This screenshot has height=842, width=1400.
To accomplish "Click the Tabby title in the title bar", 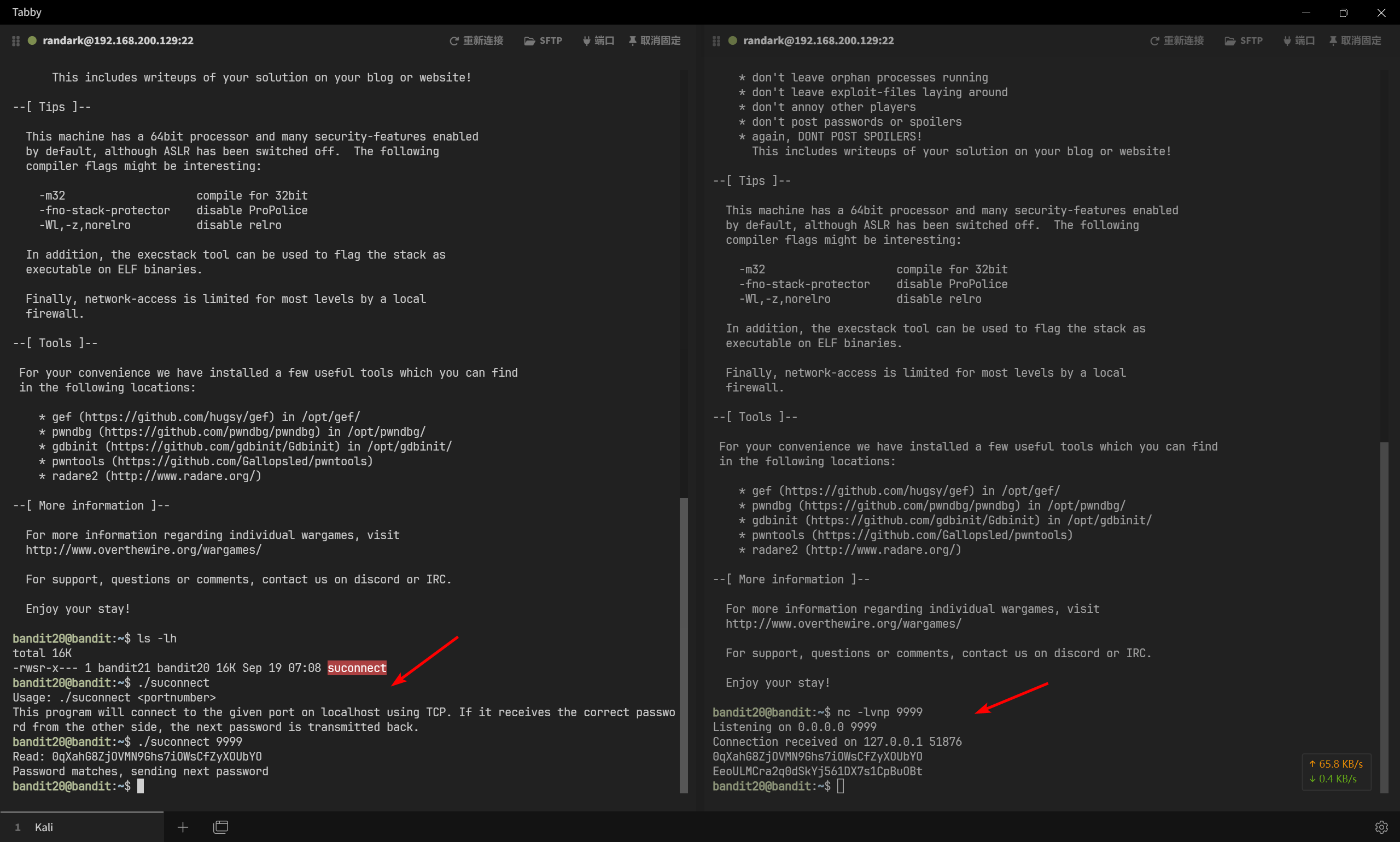I will pyautogui.click(x=27, y=12).
